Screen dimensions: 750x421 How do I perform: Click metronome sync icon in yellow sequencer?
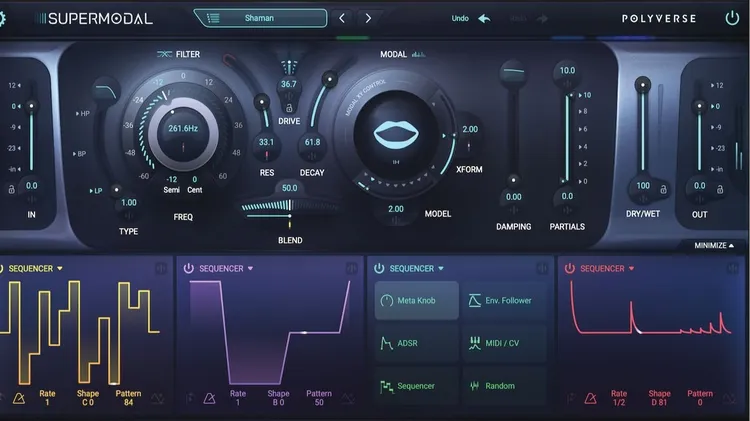click(19, 398)
